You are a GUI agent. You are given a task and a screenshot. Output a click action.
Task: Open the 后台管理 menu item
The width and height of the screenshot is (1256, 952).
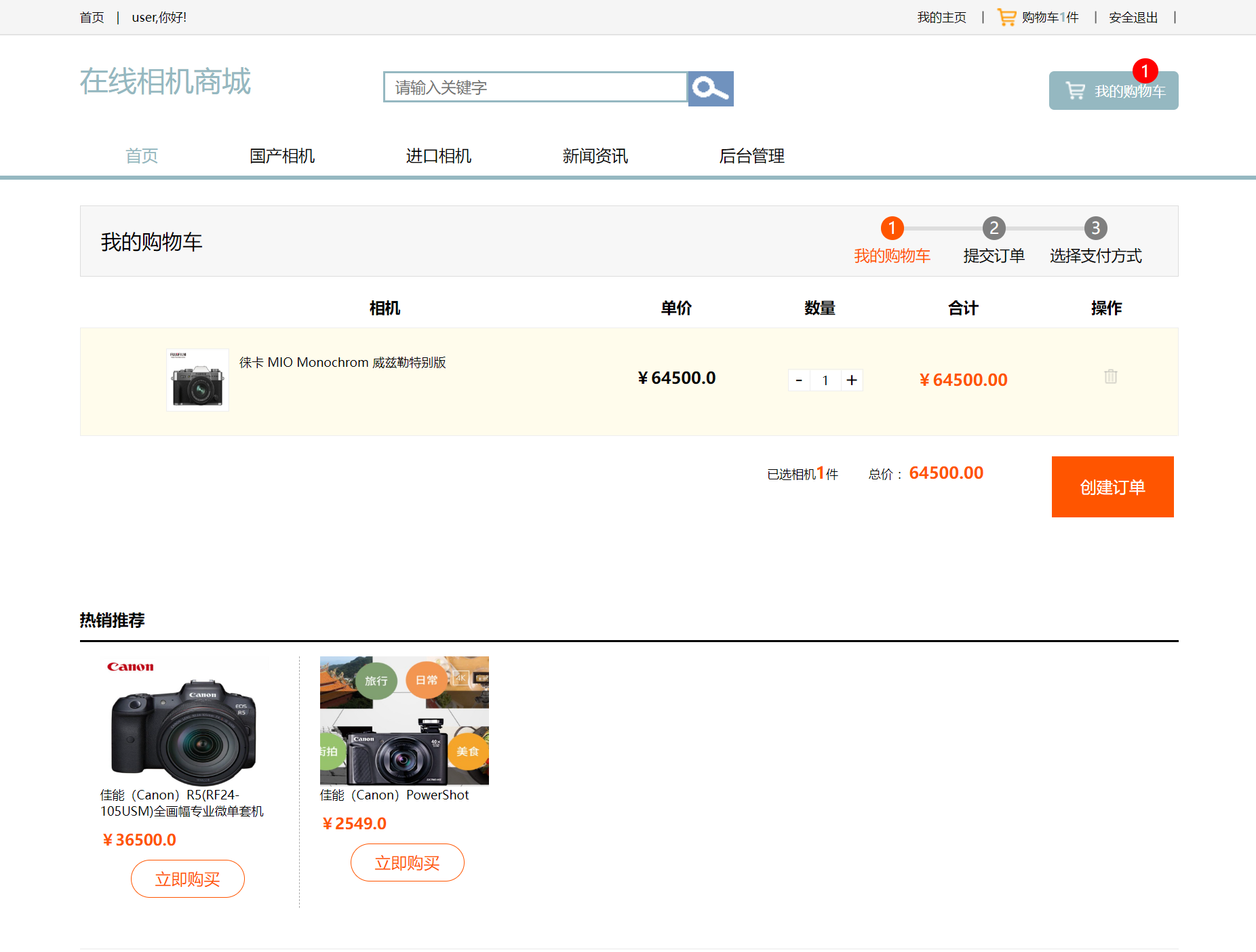pos(753,156)
